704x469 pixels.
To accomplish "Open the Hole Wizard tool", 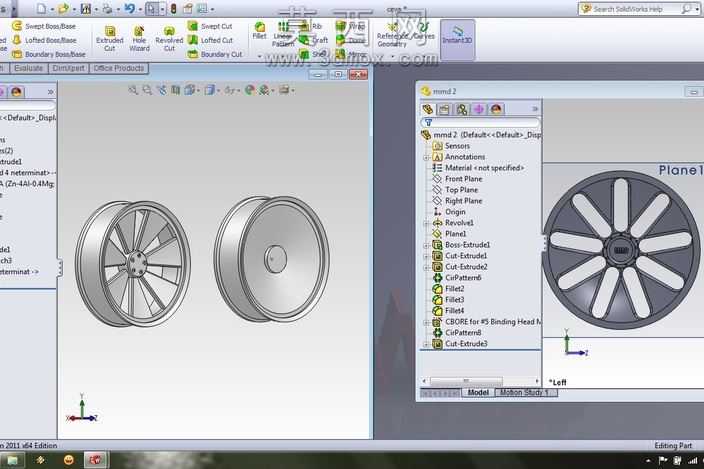I will point(139,38).
